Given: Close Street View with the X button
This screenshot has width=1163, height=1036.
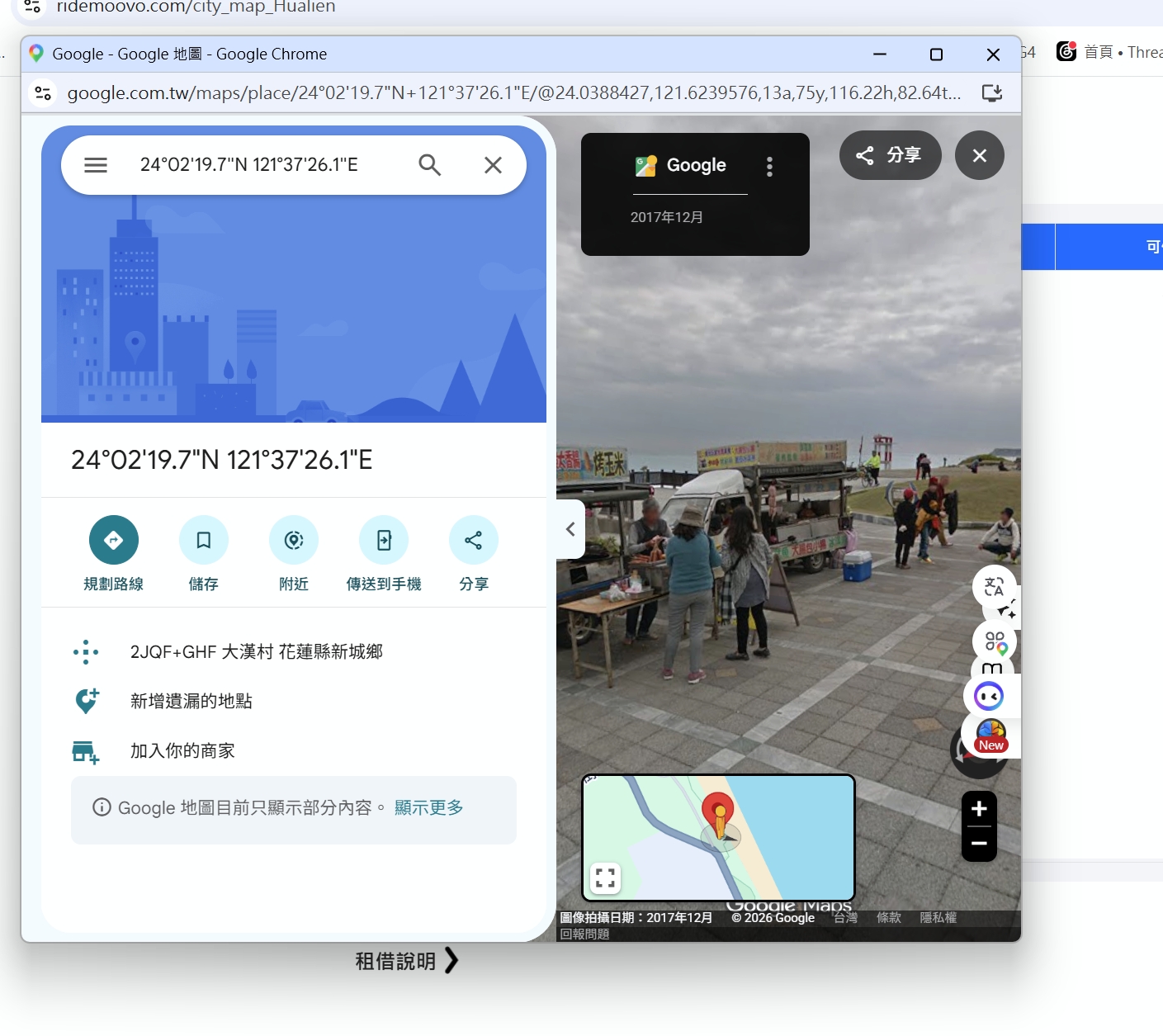Looking at the screenshot, I should pyautogui.click(x=980, y=155).
